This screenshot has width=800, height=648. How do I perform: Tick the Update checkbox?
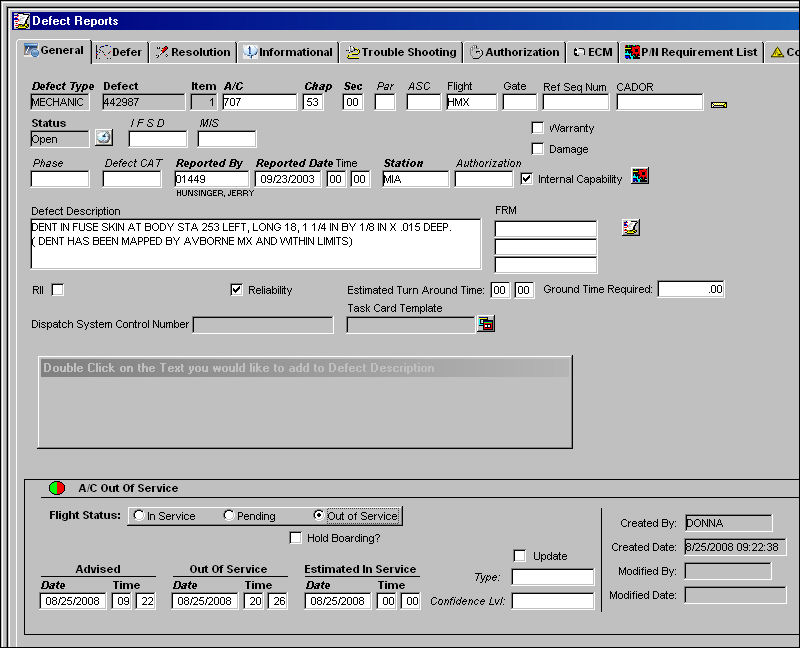520,556
